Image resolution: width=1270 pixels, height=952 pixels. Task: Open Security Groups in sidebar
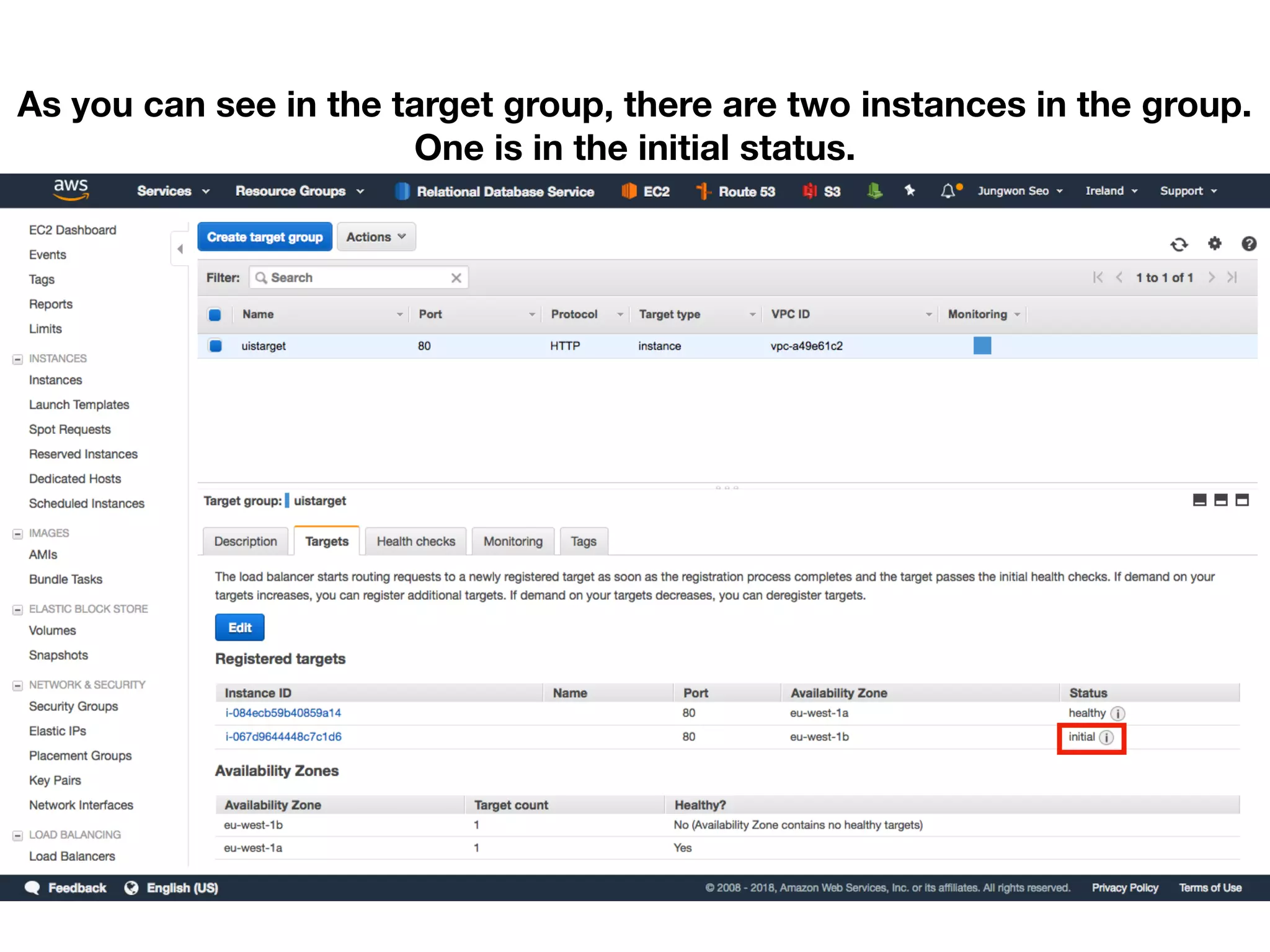73,707
